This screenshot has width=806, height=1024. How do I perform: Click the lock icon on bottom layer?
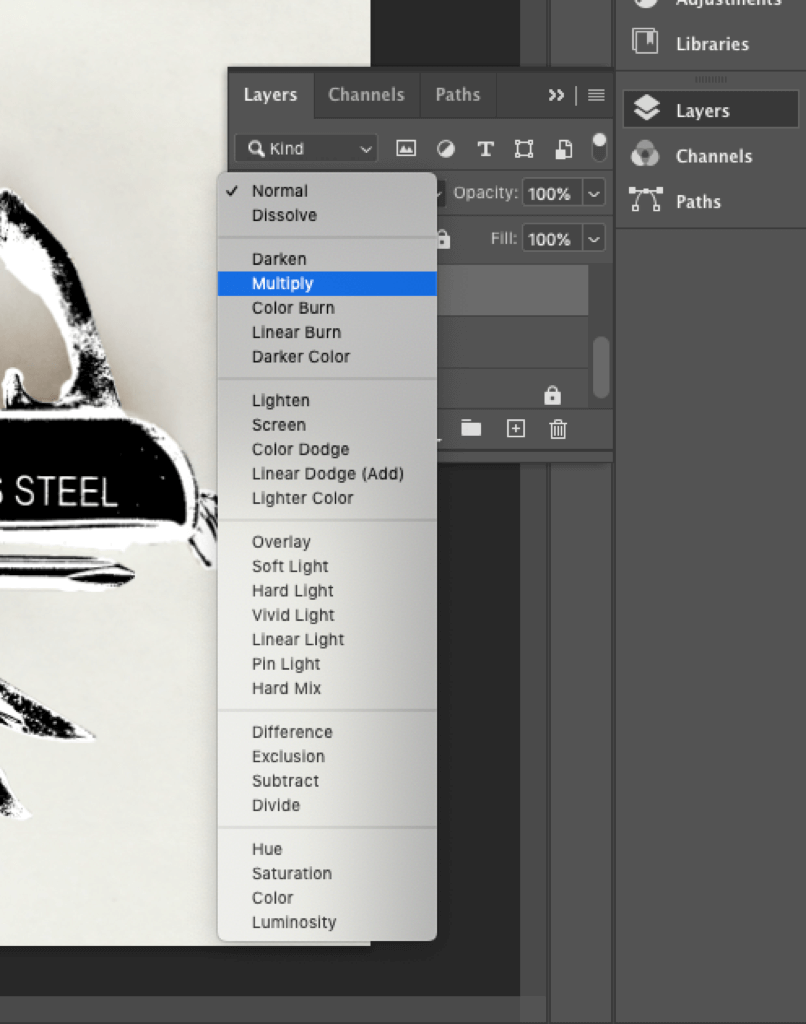(552, 396)
